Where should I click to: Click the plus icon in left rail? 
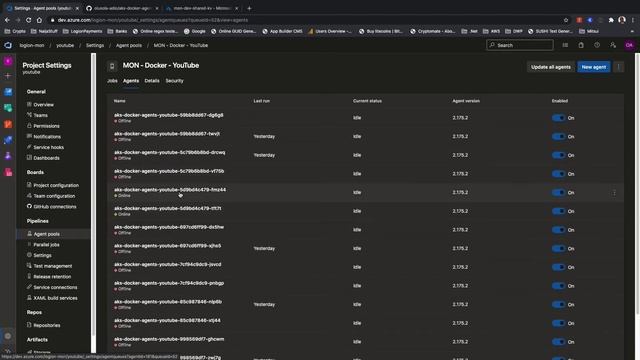(x=8, y=76)
